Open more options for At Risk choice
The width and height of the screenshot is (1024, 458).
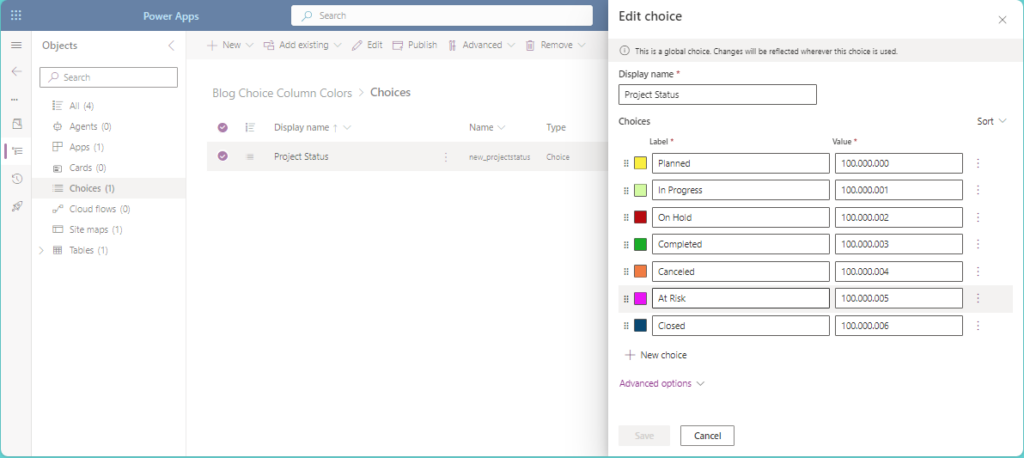[x=978, y=299]
